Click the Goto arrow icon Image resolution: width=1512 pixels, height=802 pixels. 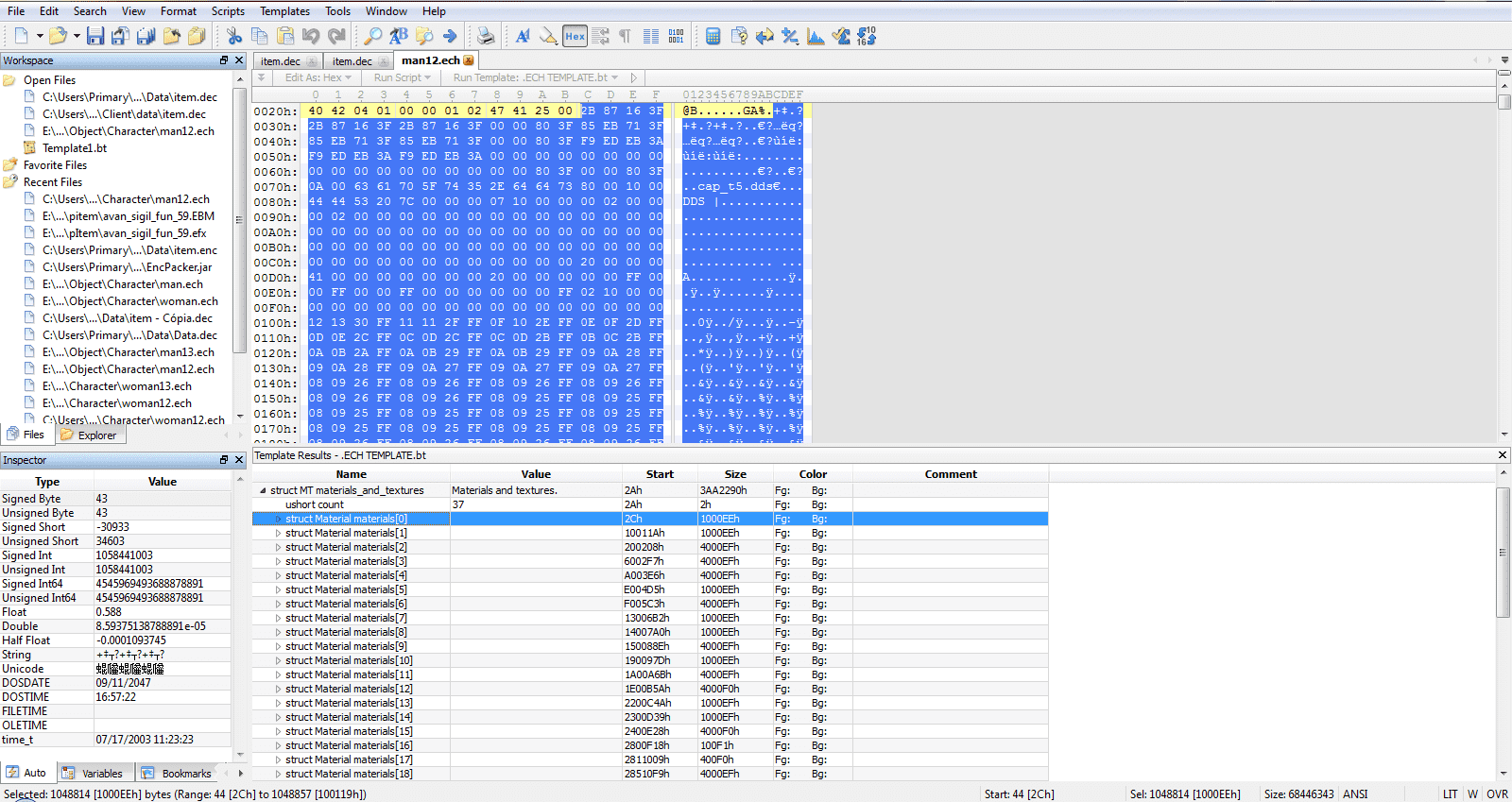[450, 36]
